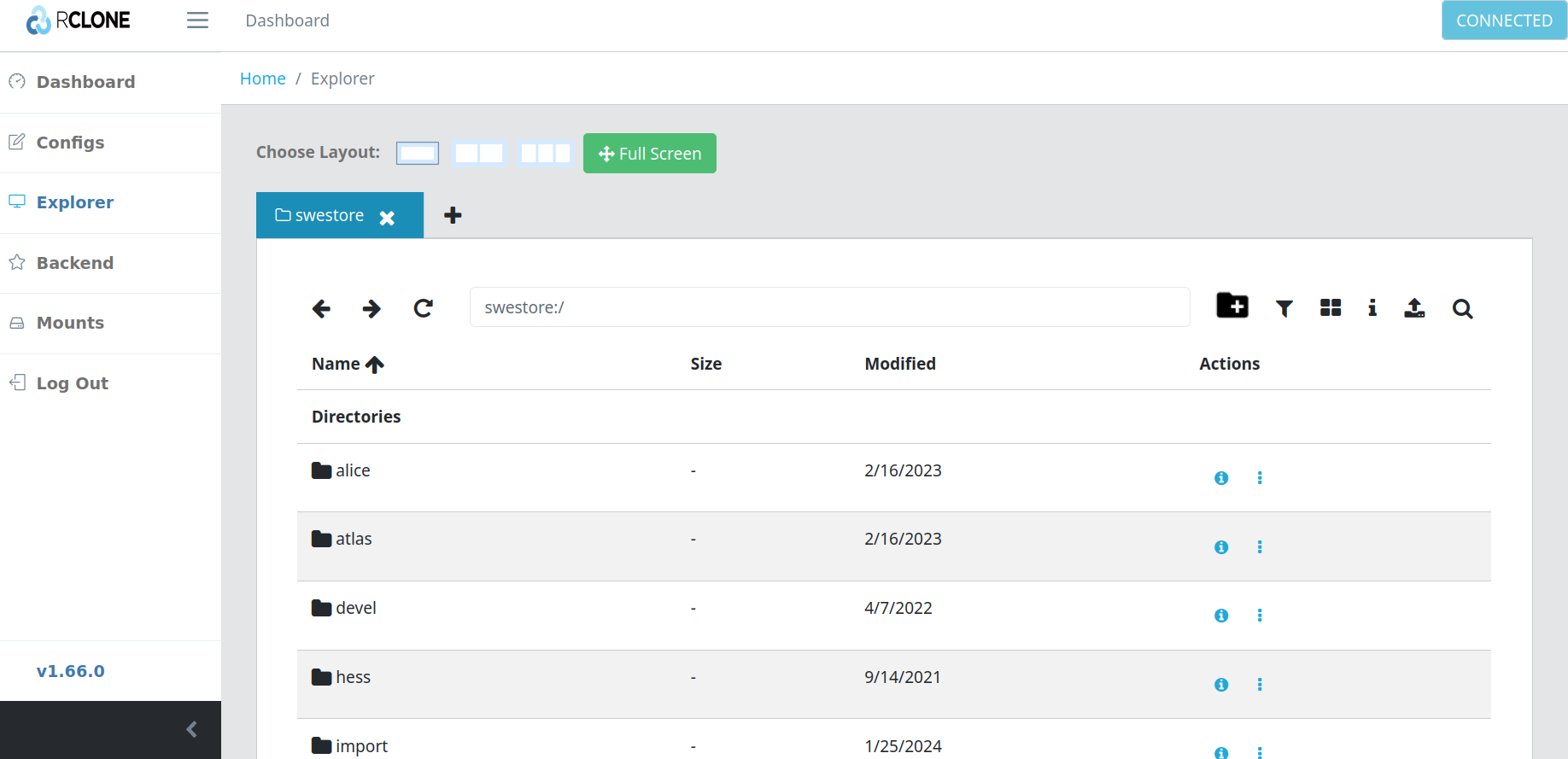Click the swestore:/ path field
The width and height of the screenshot is (1568, 759).
click(829, 307)
